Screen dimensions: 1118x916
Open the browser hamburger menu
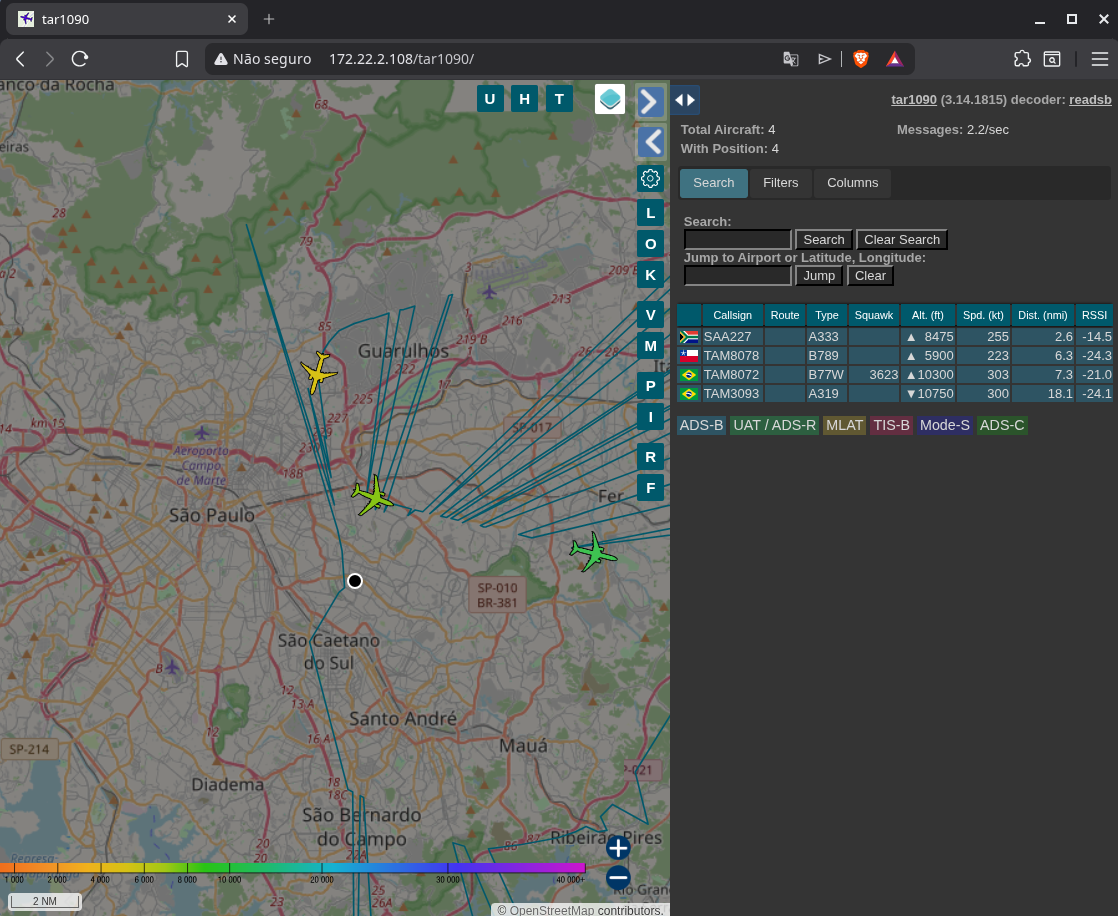tap(1099, 59)
